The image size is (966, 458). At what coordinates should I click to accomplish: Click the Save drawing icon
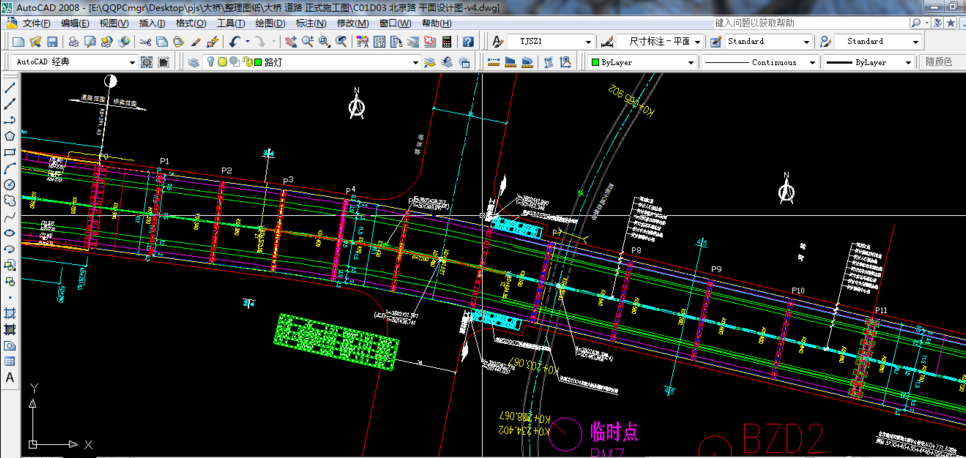tap(52, 42)
